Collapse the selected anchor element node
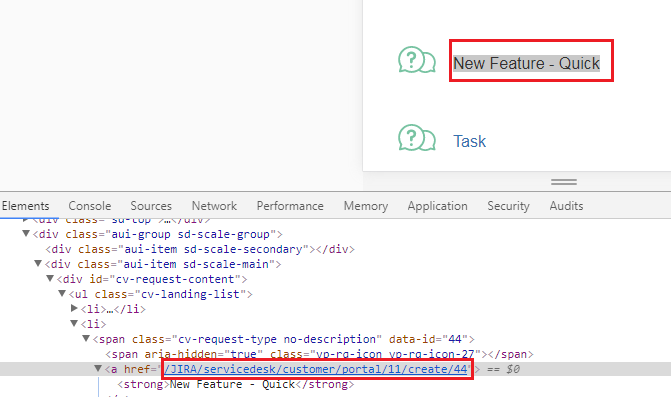The width and height of the screenshot is (671, 404). (x=98, y=368)
